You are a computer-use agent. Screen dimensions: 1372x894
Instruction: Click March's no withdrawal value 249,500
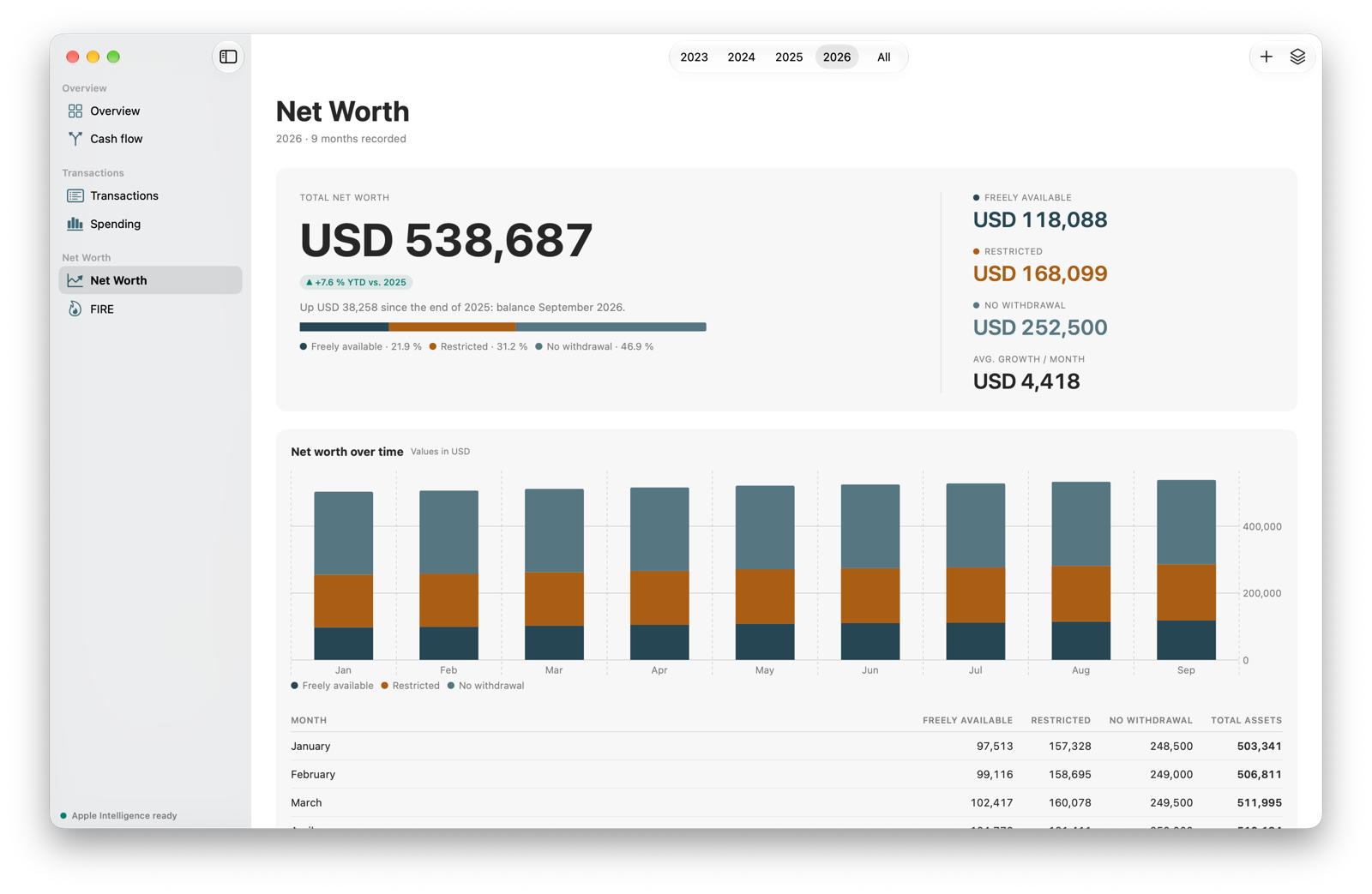pos(1171,802)
